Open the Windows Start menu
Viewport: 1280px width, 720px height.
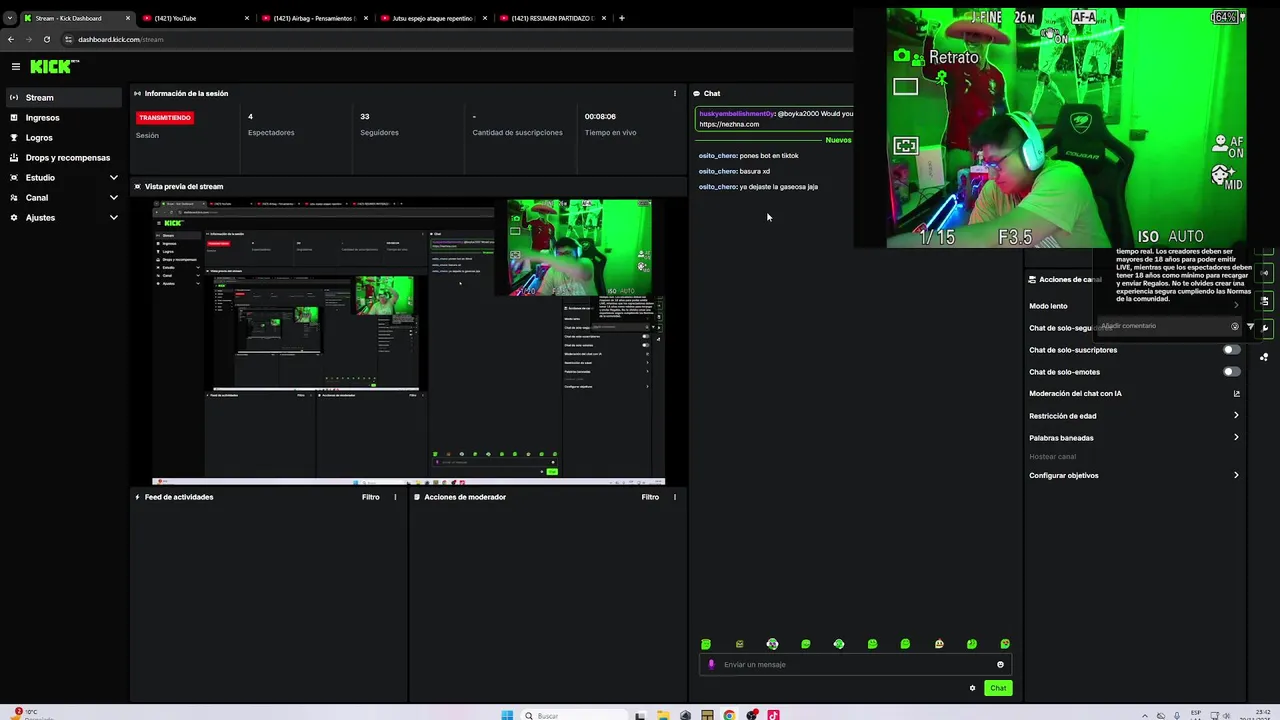coord(507,715)
